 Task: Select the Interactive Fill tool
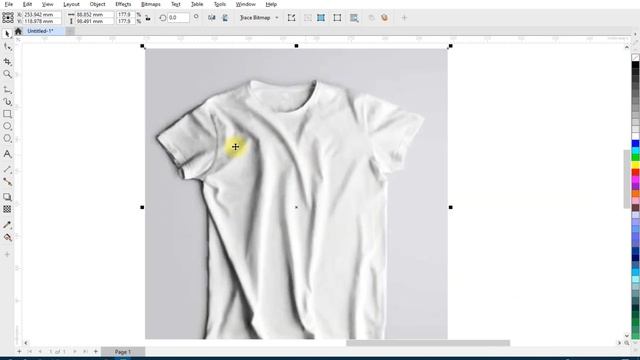7,237
